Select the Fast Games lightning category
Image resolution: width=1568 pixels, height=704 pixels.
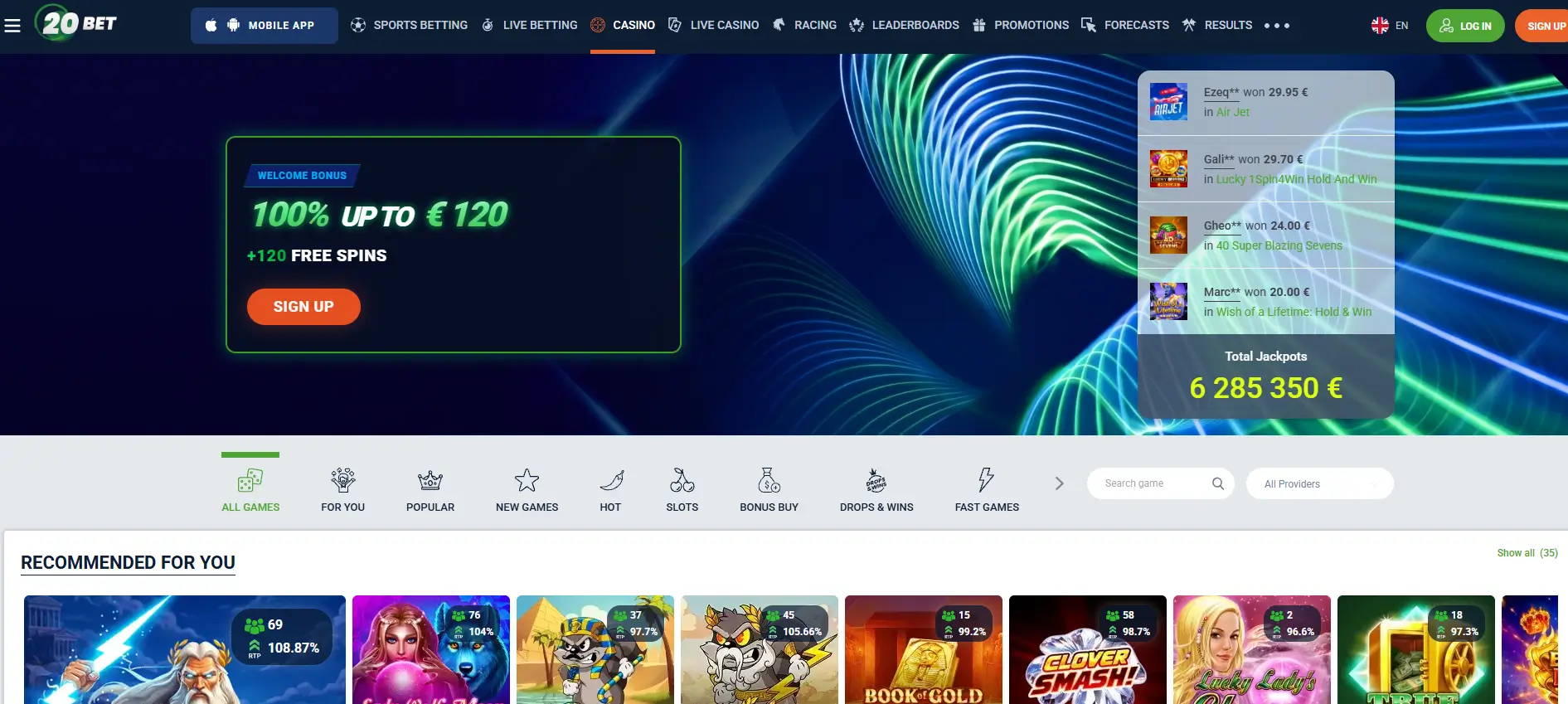pyautogui.click(x=987, y=489)
